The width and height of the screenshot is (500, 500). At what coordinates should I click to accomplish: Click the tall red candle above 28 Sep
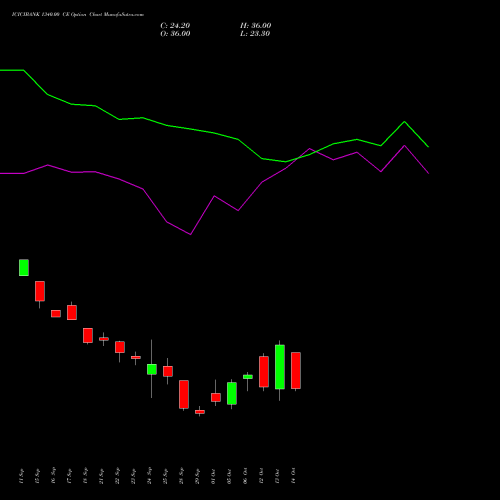[x=184, y=395]
